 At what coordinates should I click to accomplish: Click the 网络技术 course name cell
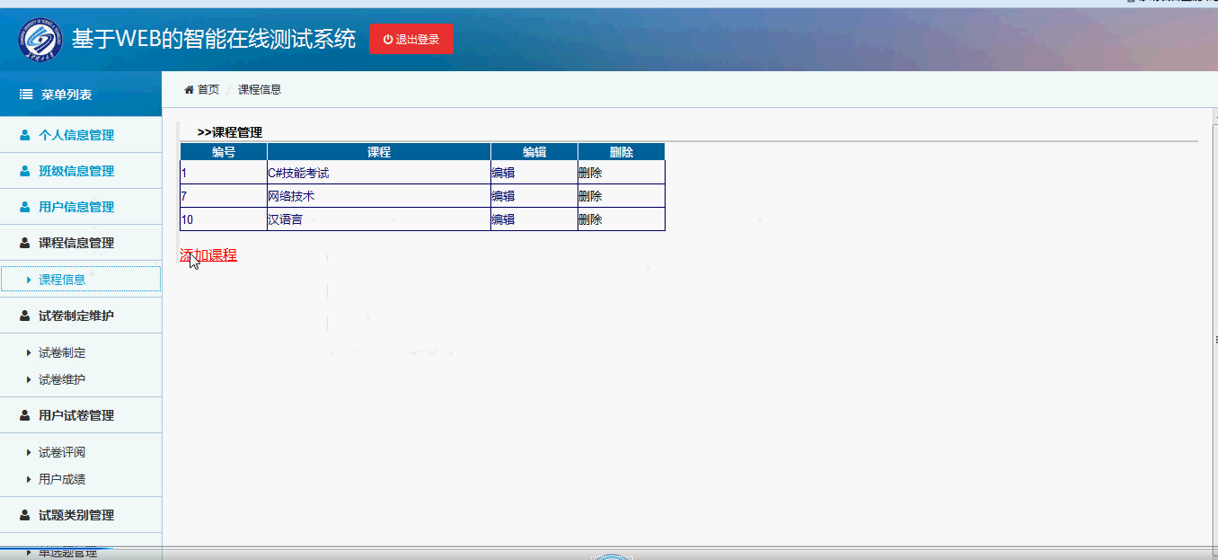(379, 196)
